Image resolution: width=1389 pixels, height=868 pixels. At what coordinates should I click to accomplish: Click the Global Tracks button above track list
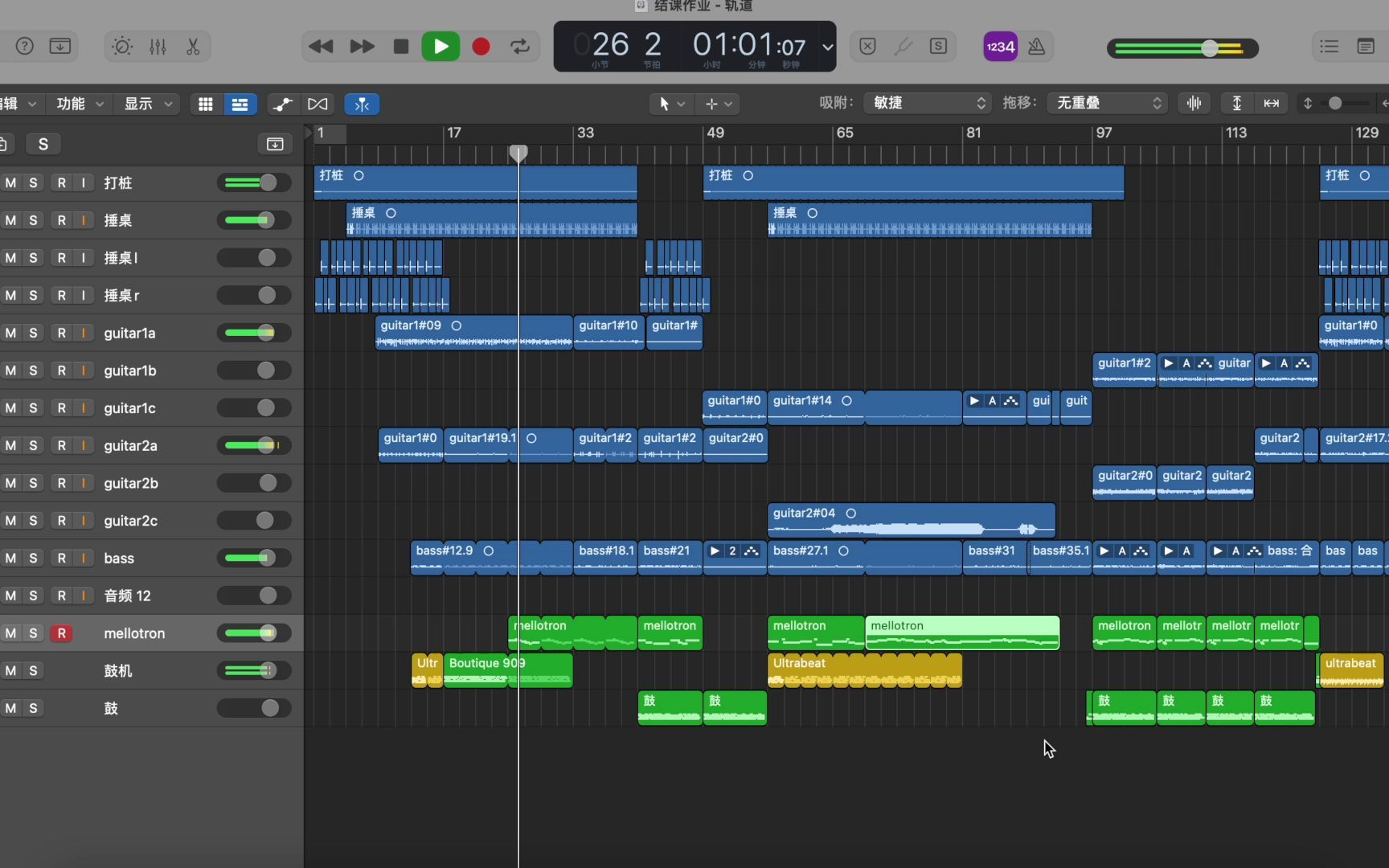pyautogui.click(x=275, y=144)
